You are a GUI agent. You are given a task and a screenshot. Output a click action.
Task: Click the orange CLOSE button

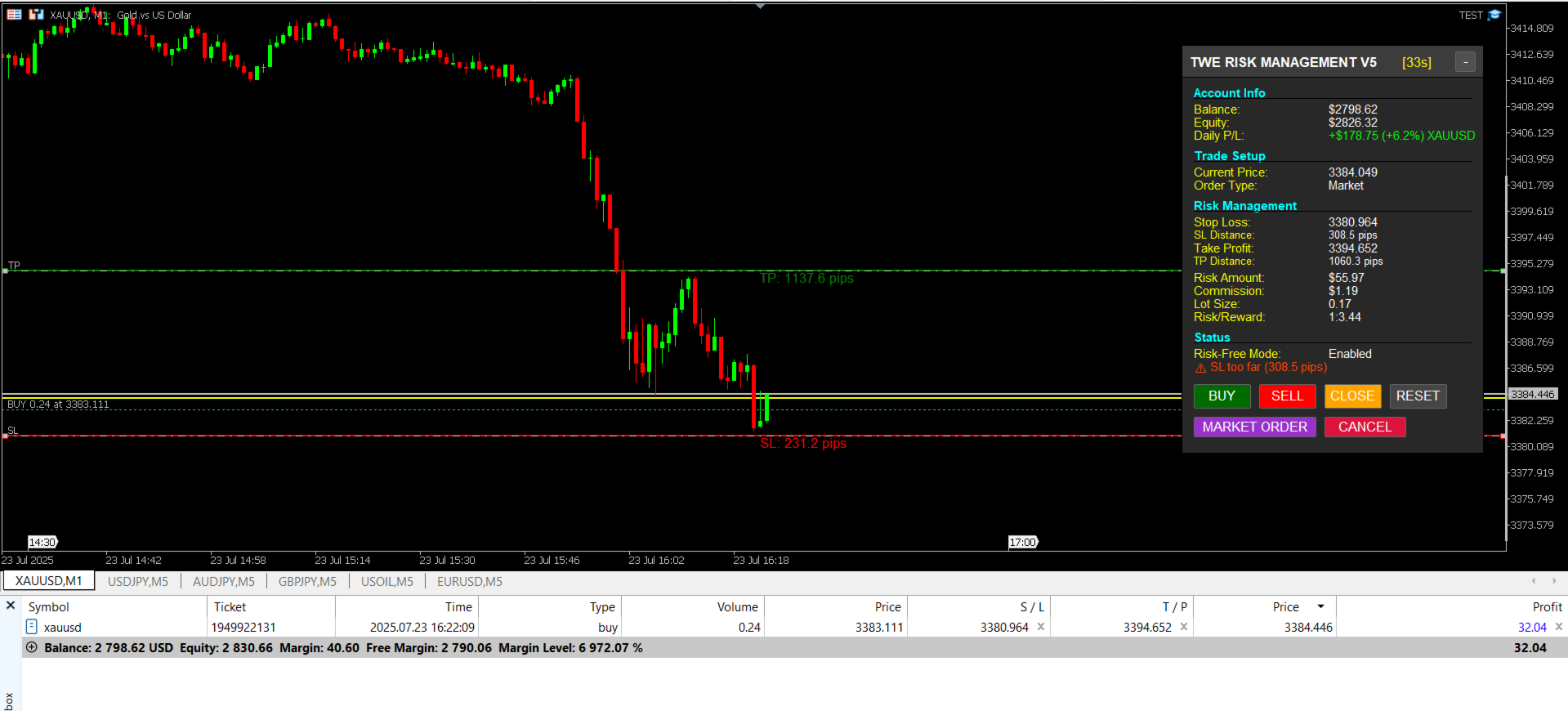click(1352, 396)
